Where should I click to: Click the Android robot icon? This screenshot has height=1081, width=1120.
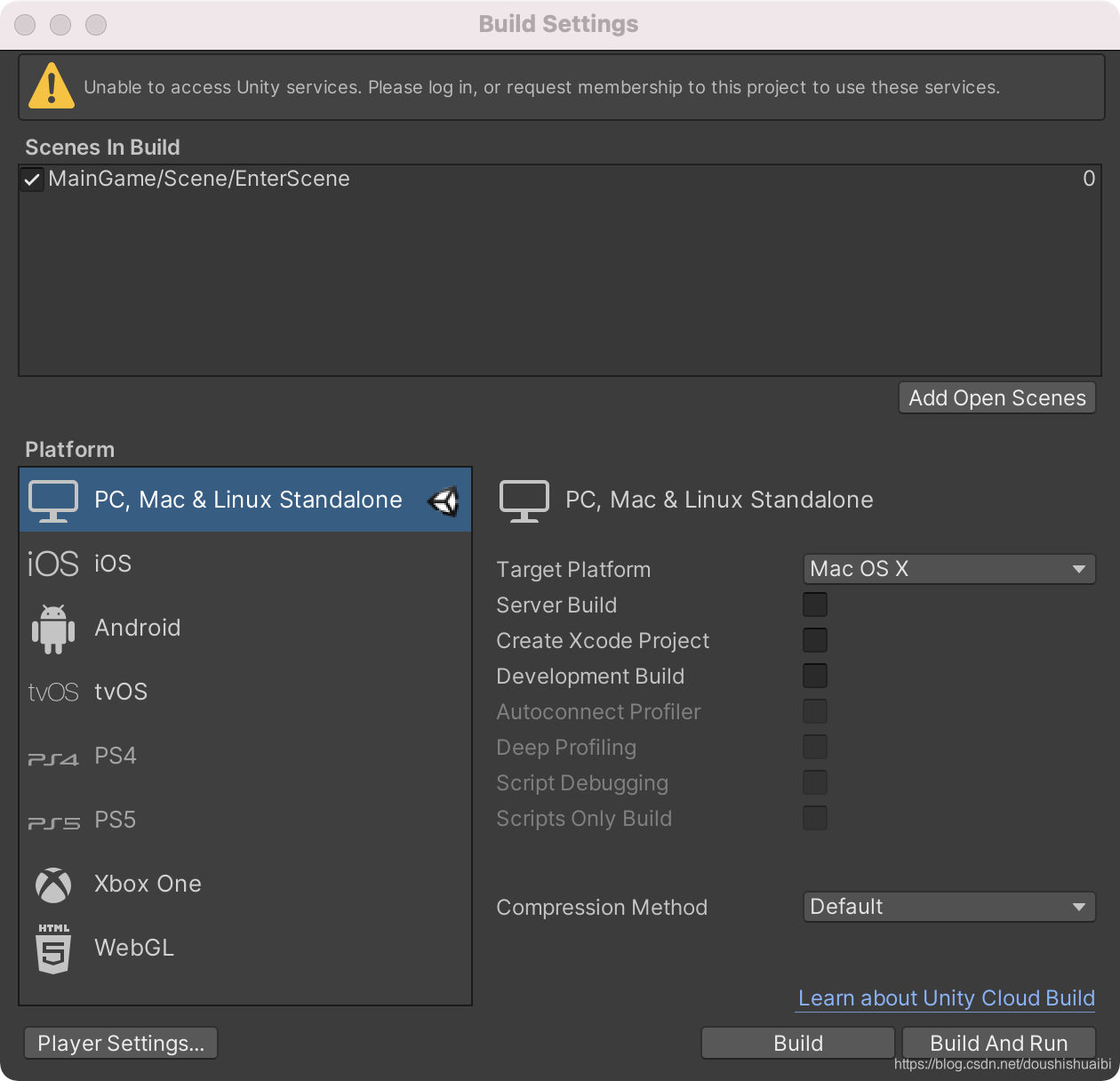(53, 629)
